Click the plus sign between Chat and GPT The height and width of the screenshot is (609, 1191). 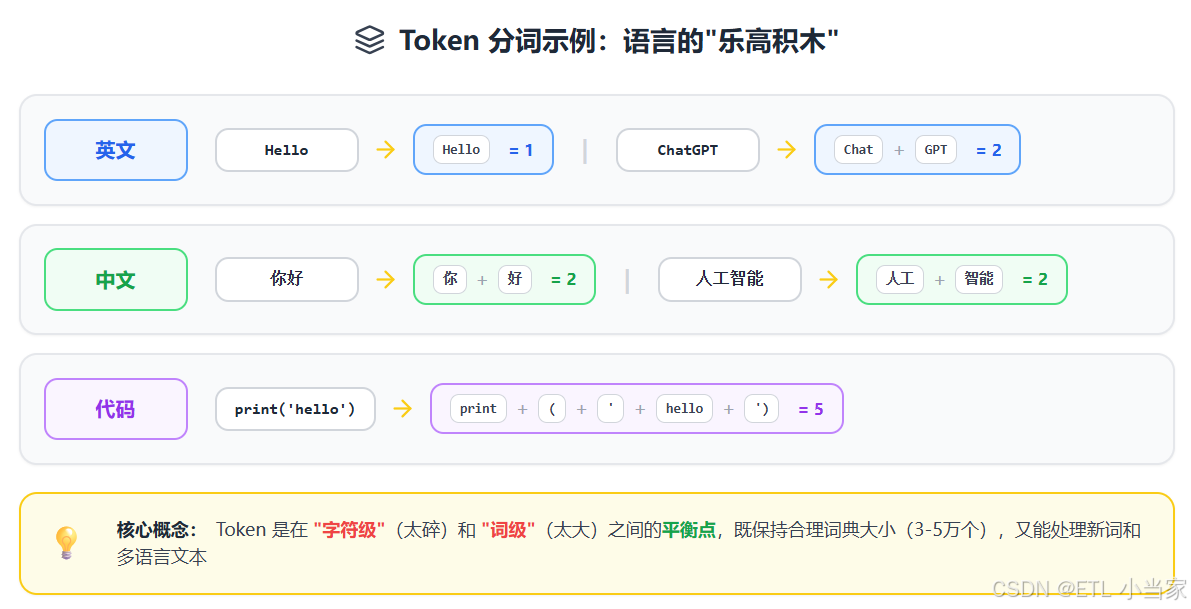899,149
